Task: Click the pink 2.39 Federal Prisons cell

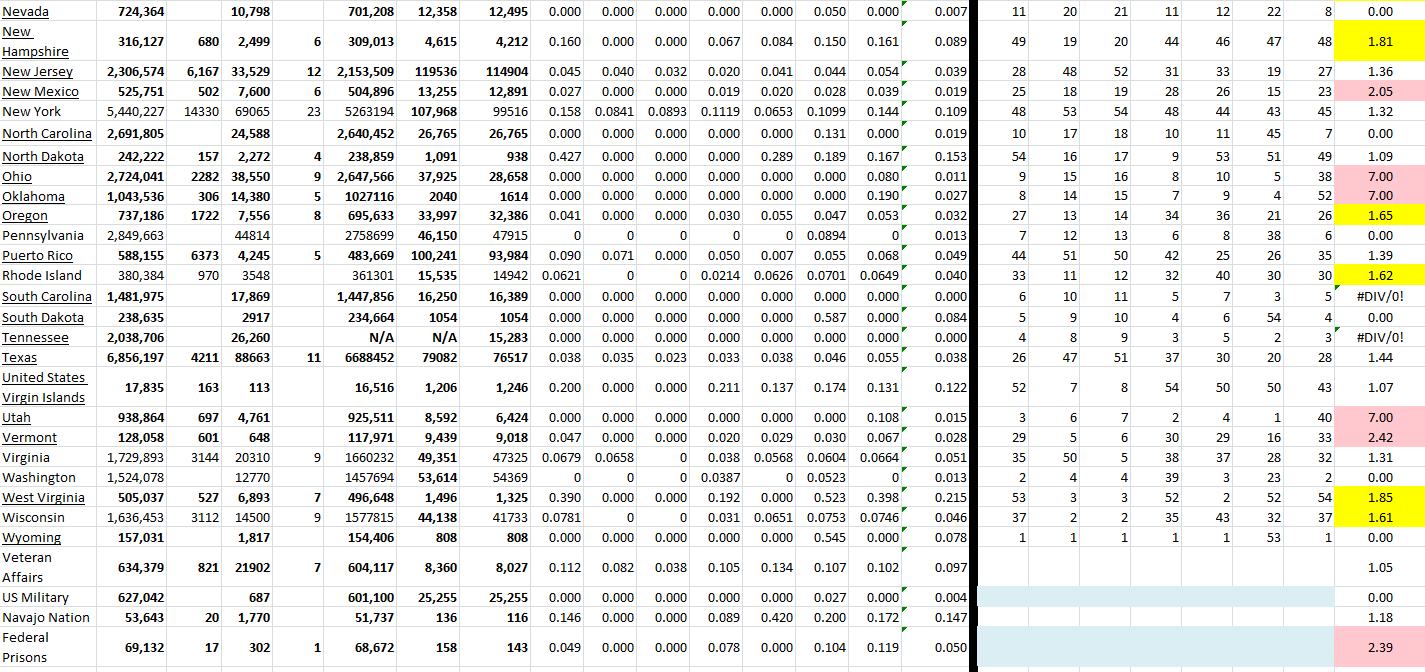Action: click(1379, 648)
